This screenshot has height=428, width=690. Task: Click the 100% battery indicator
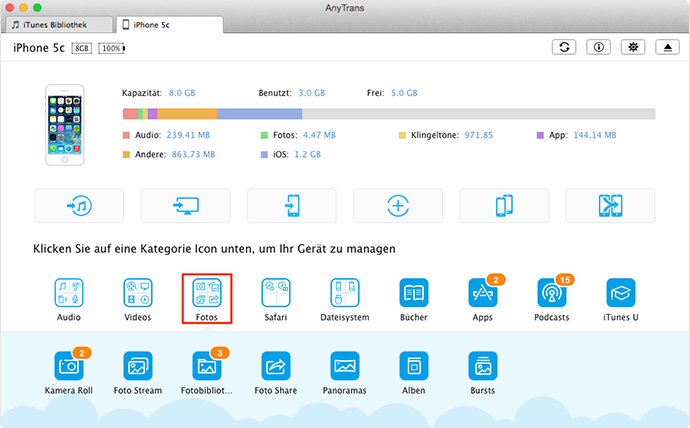(x=111, y=48)
